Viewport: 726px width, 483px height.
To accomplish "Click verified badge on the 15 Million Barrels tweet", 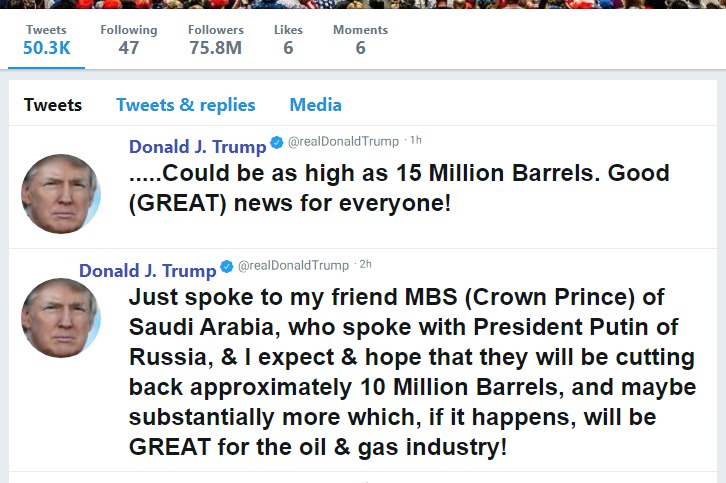I will pos(277,146).
